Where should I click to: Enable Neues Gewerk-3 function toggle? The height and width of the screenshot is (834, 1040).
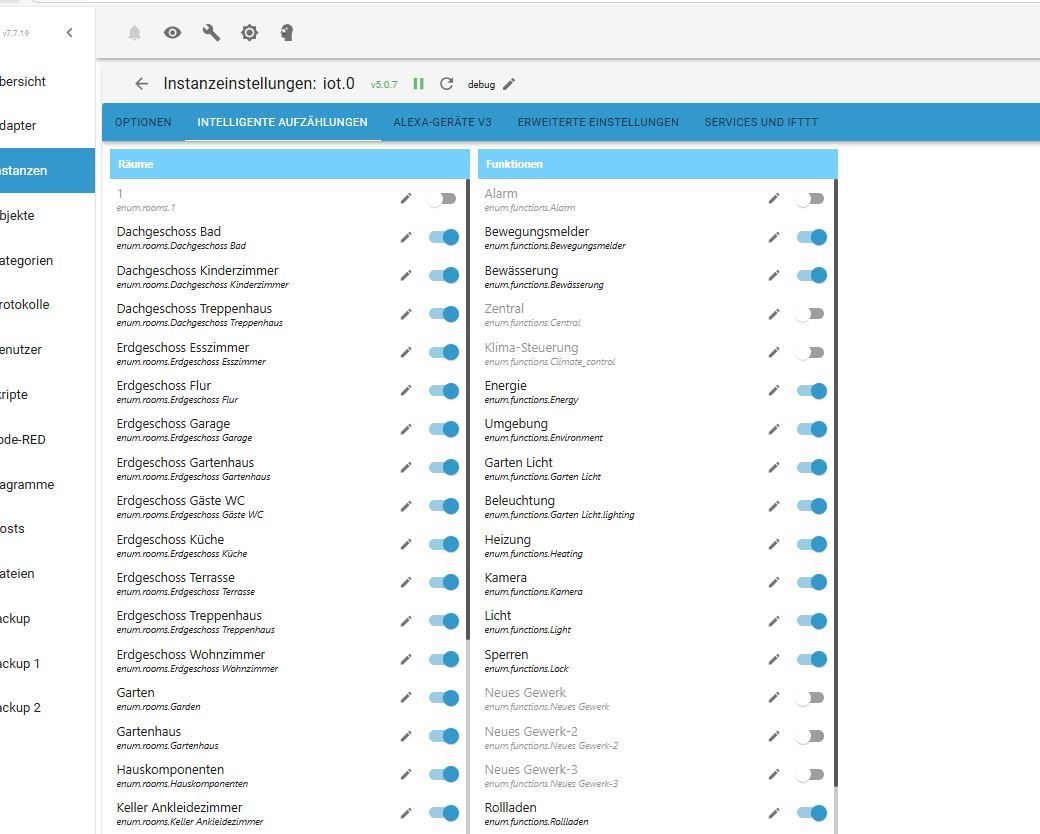click(x=810, y=774)
